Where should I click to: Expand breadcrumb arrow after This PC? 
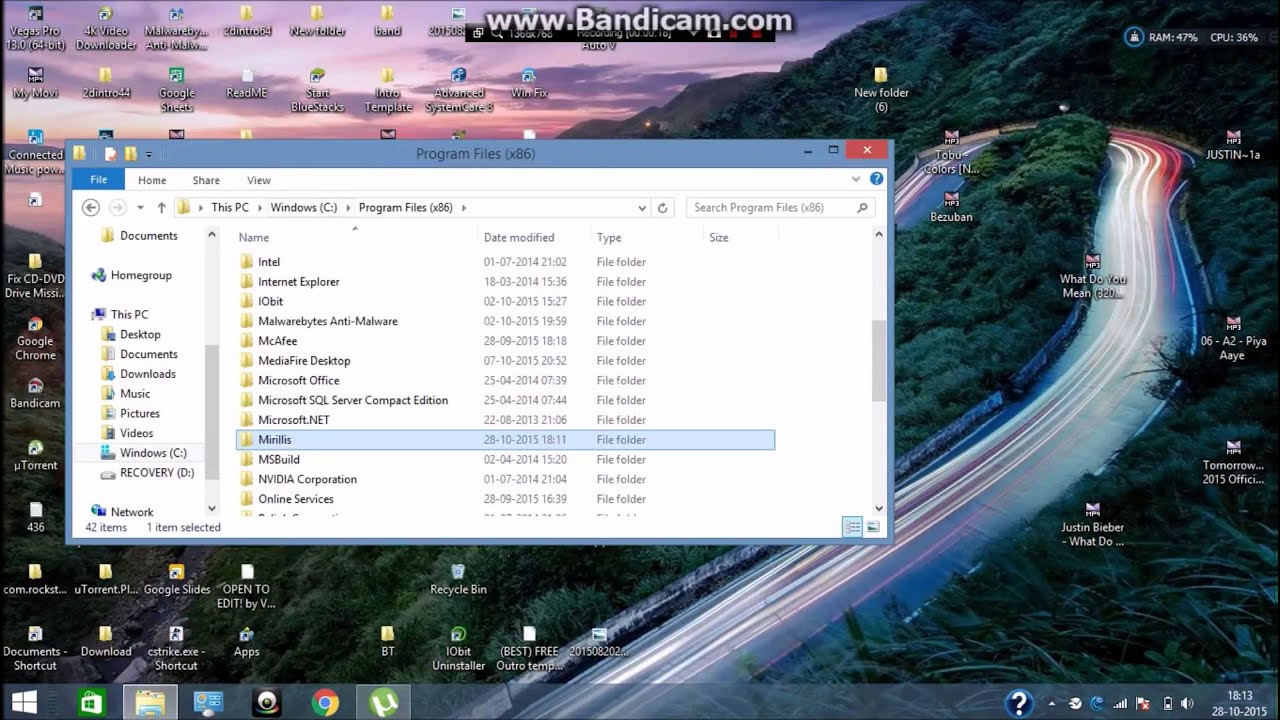click(260, 208)
